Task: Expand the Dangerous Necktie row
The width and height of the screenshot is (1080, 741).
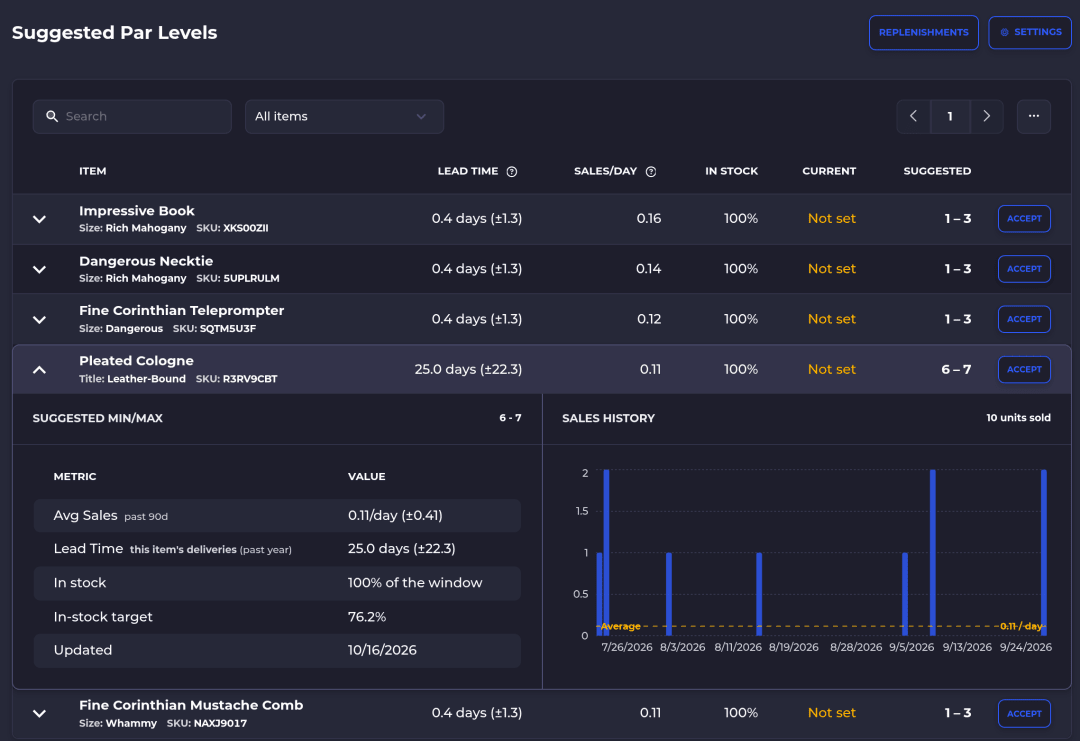Action: tap(39, 269)
